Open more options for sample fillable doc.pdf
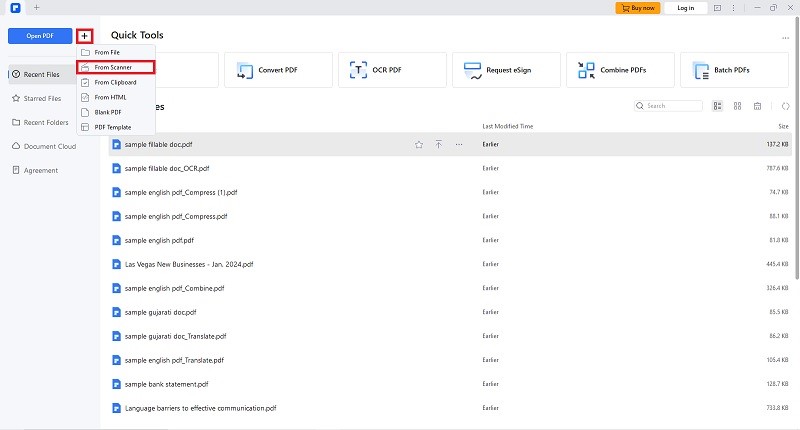This screenshot has width=800, height=430. coord(459,145)
